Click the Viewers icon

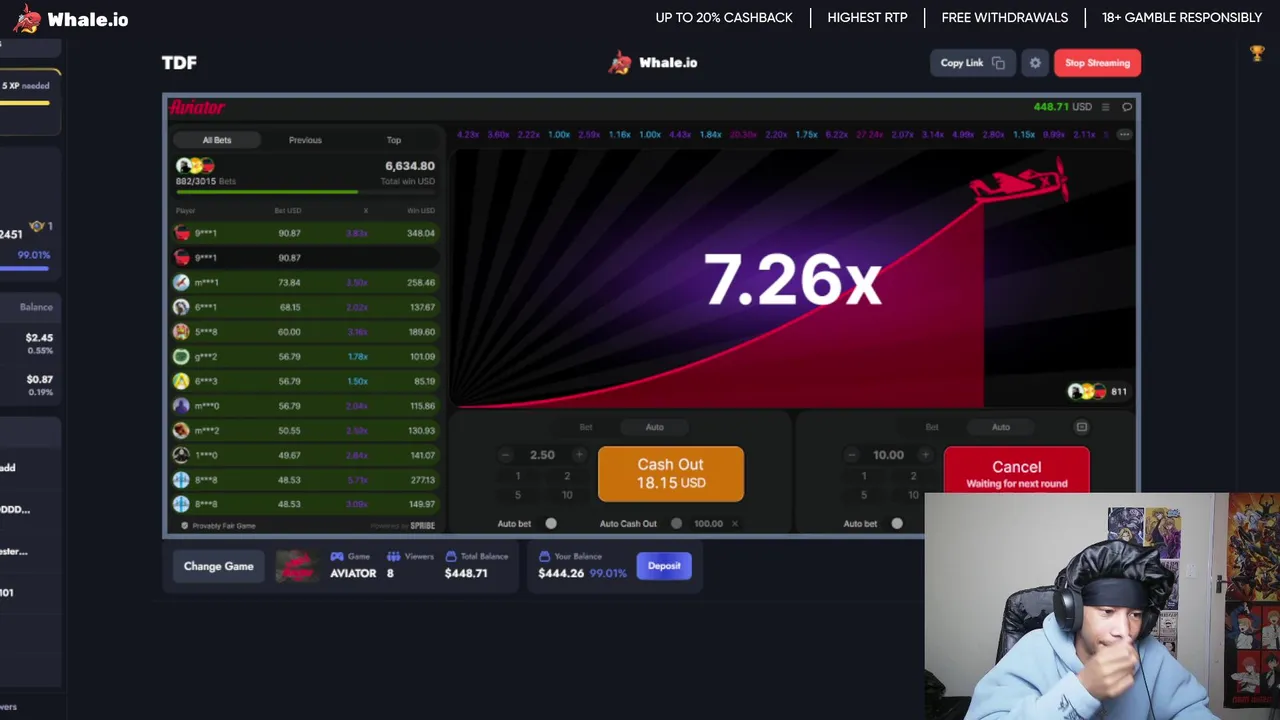[x=393, y=556]
